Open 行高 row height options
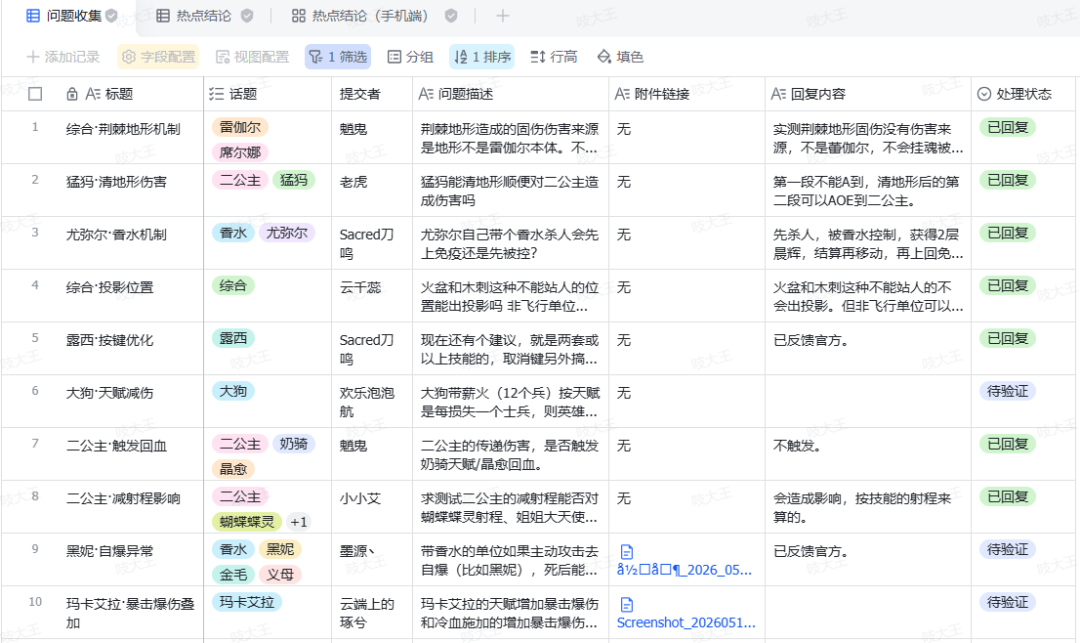This screenshot has width=1080, height=643. point(554,56)
